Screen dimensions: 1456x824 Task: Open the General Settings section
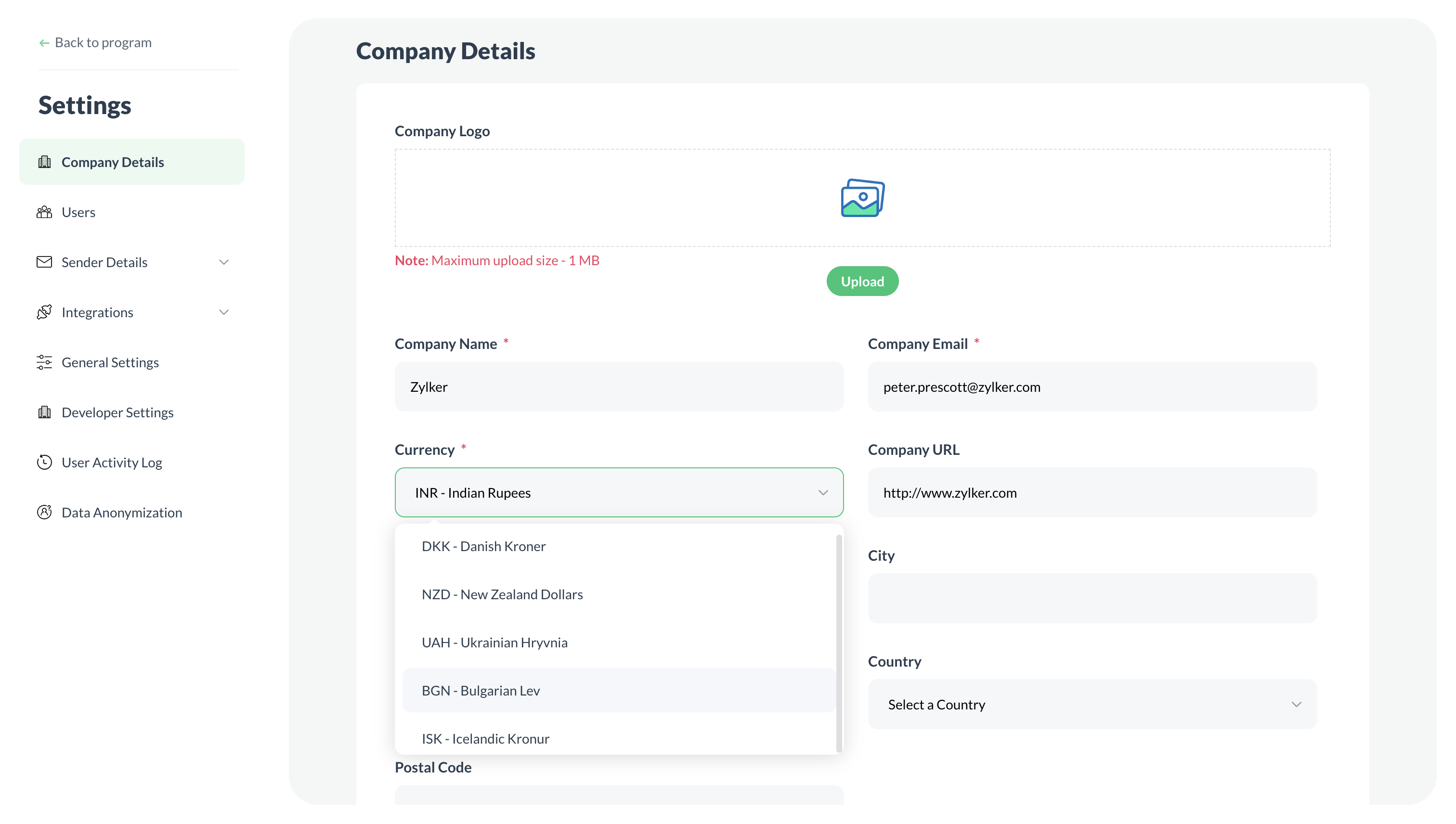click(x=110, y=362)
